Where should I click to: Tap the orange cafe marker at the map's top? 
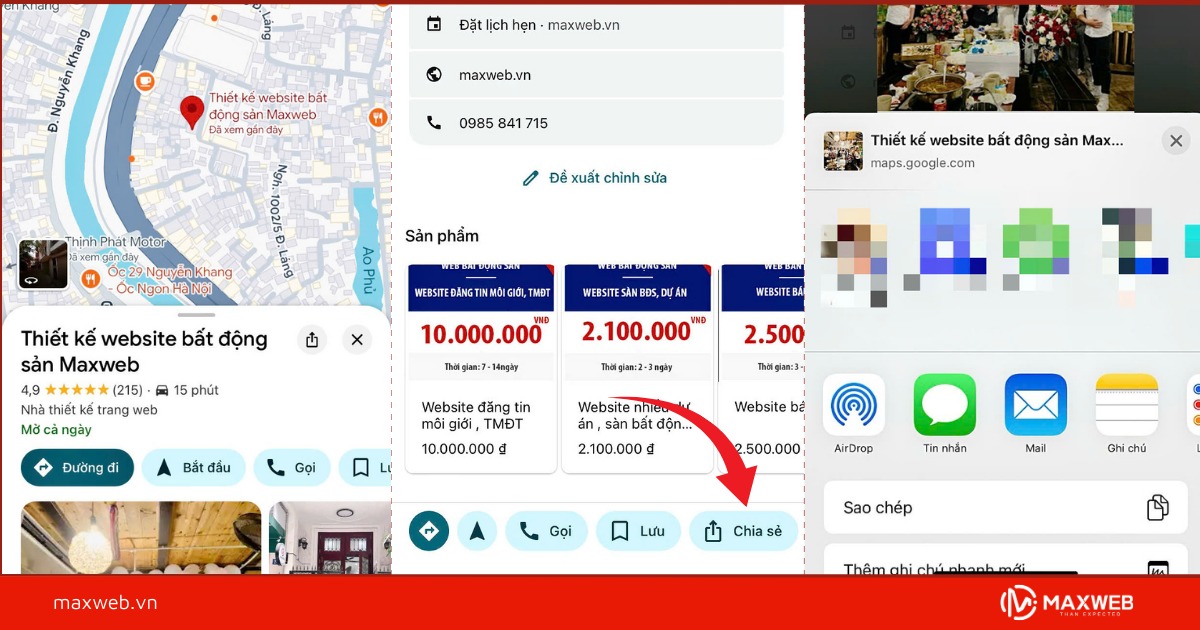click(145, 80)
